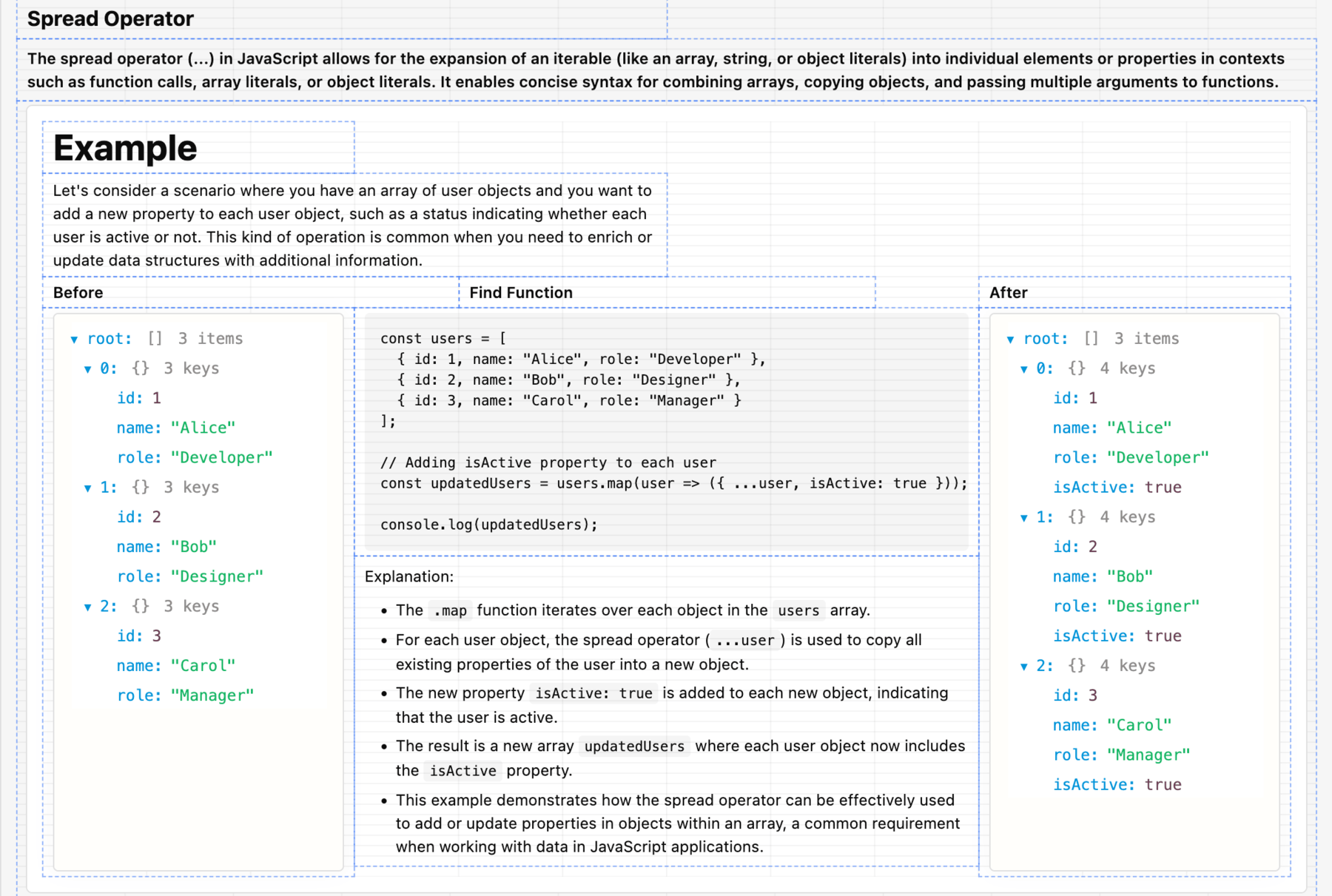Click the const users code line
The image size is (1332, 896).
[443, 338]
